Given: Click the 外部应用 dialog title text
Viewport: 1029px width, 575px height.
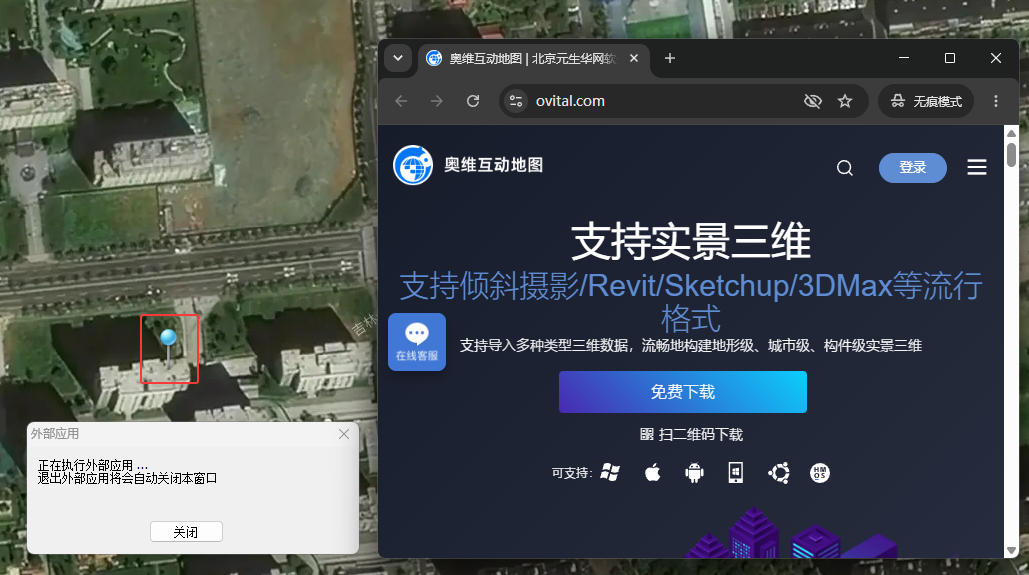Looking at the screenshot, I should coord(55,434).
